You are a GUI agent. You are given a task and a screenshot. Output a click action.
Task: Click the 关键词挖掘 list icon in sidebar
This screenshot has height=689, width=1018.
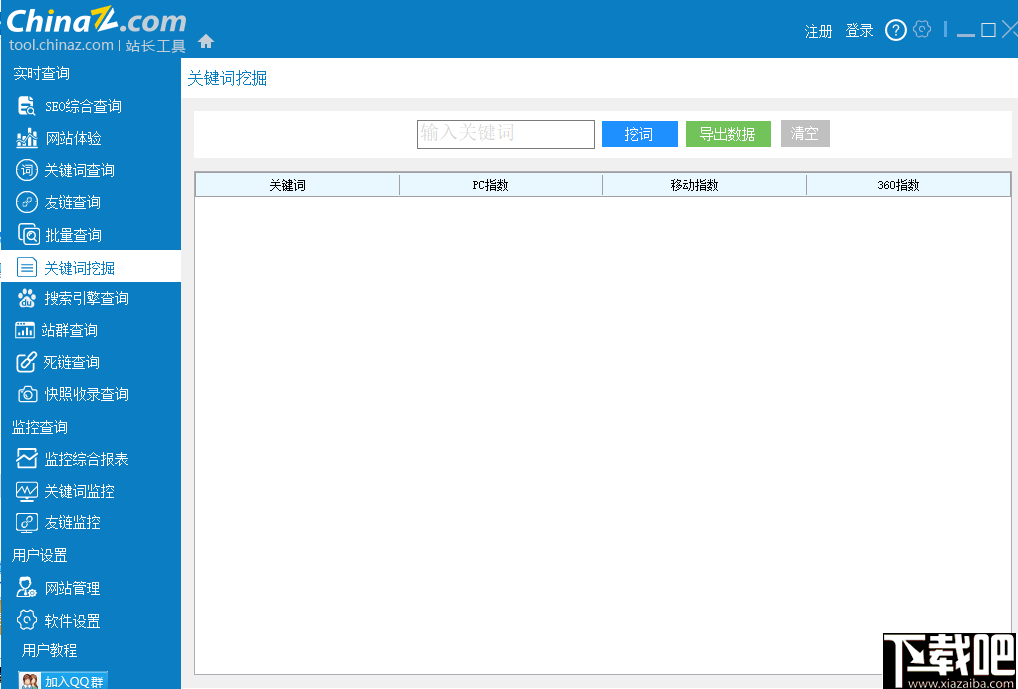pos(27,267)
